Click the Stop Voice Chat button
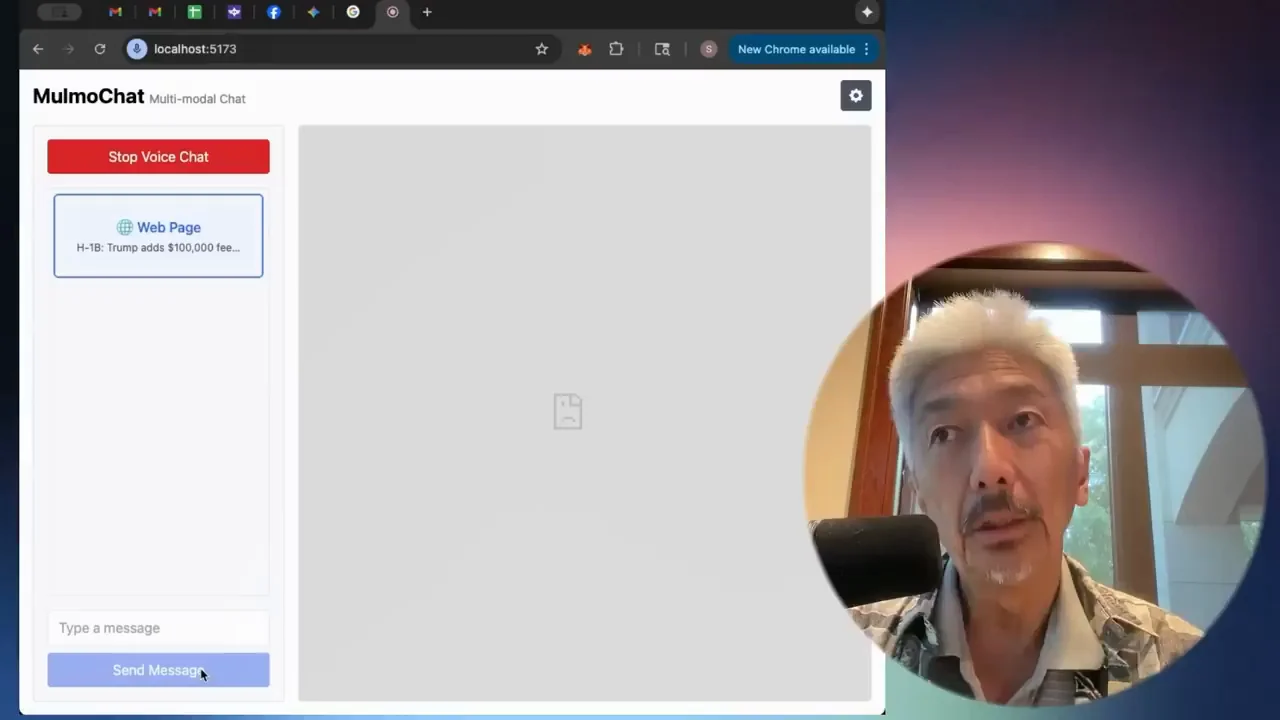Viewport: 1280px width, 720px height. click(x=158, y=157)
